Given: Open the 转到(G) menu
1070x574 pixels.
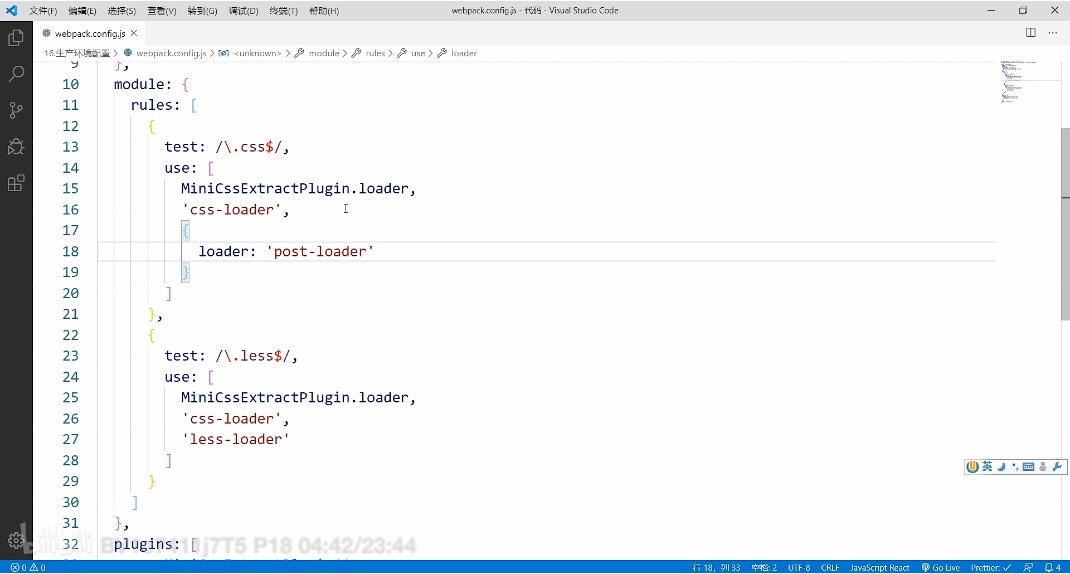Looking at the screenshot, I should coord(203,11).
